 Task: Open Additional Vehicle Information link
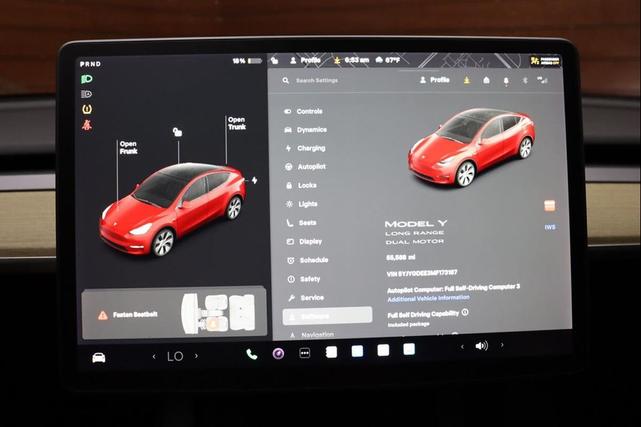(428, 298)
